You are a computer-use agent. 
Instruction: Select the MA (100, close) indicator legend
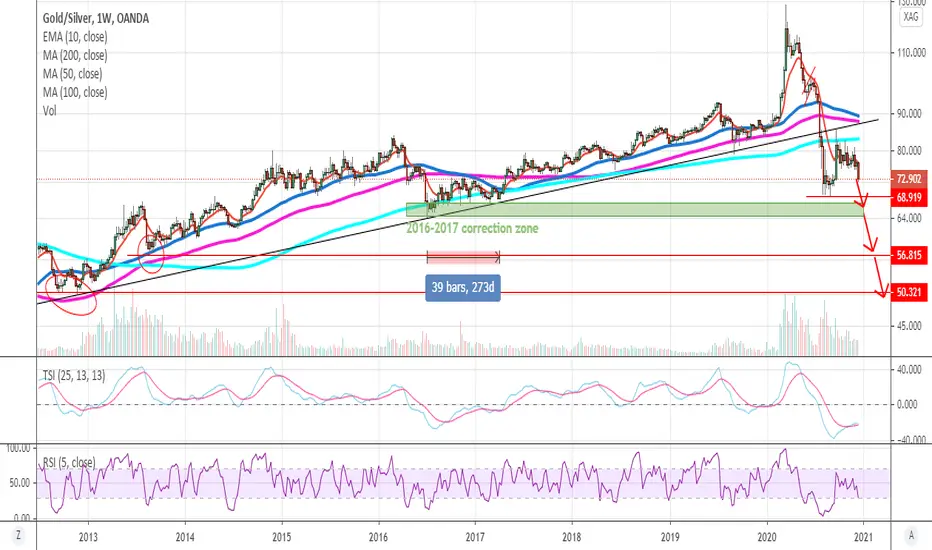tap(75, 92)
